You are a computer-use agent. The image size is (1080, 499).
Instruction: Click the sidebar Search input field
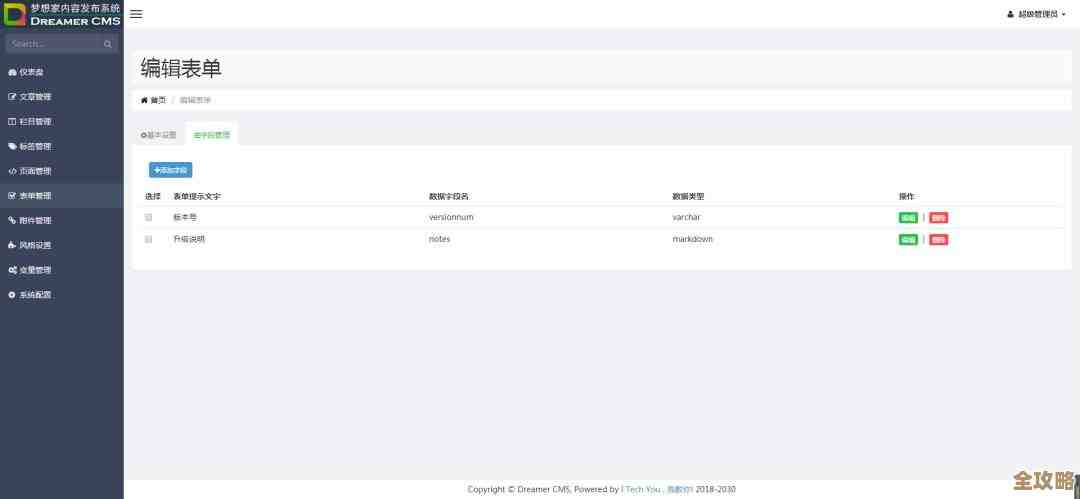52,44
